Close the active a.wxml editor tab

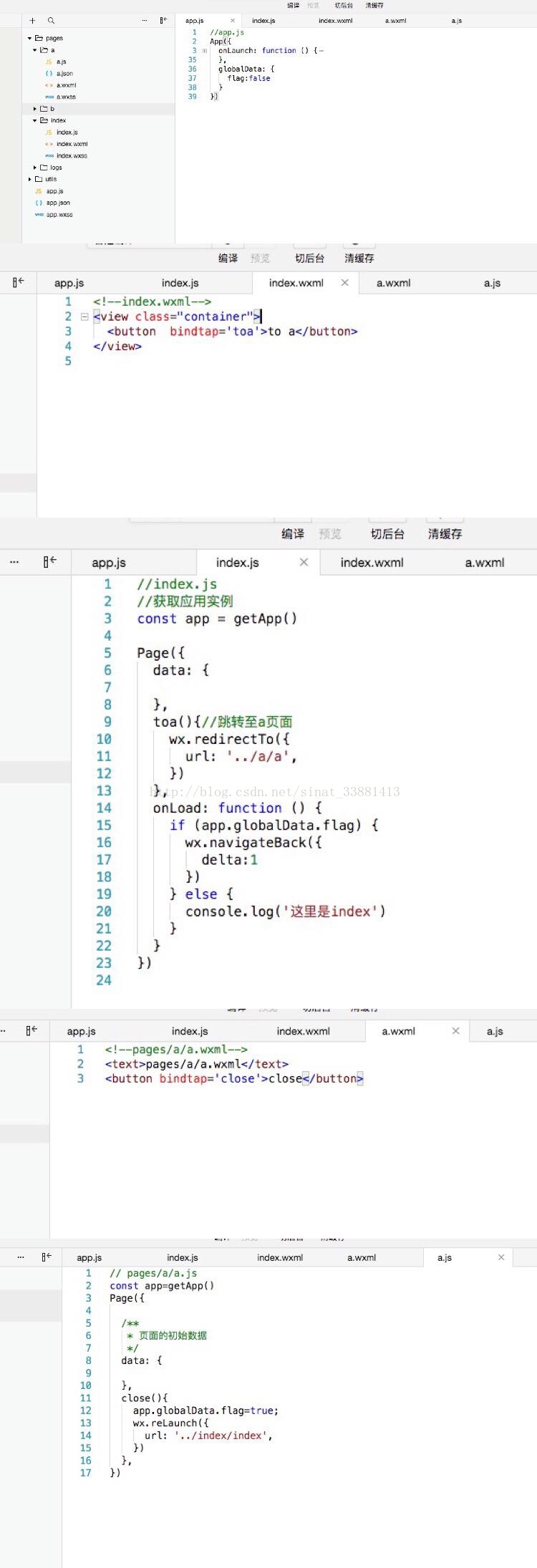(x=455, y=1031)
